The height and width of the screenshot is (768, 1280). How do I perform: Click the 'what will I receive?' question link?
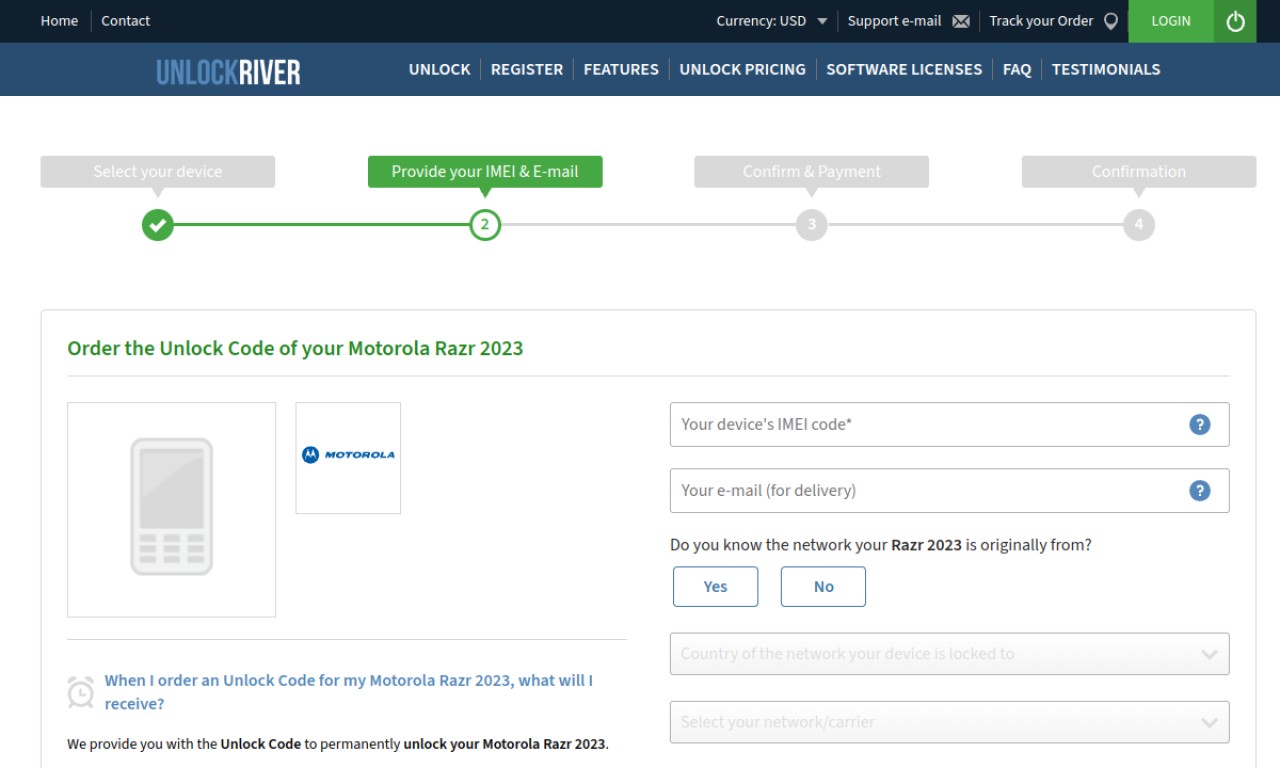pyautogui.click(x=349, y=692)
